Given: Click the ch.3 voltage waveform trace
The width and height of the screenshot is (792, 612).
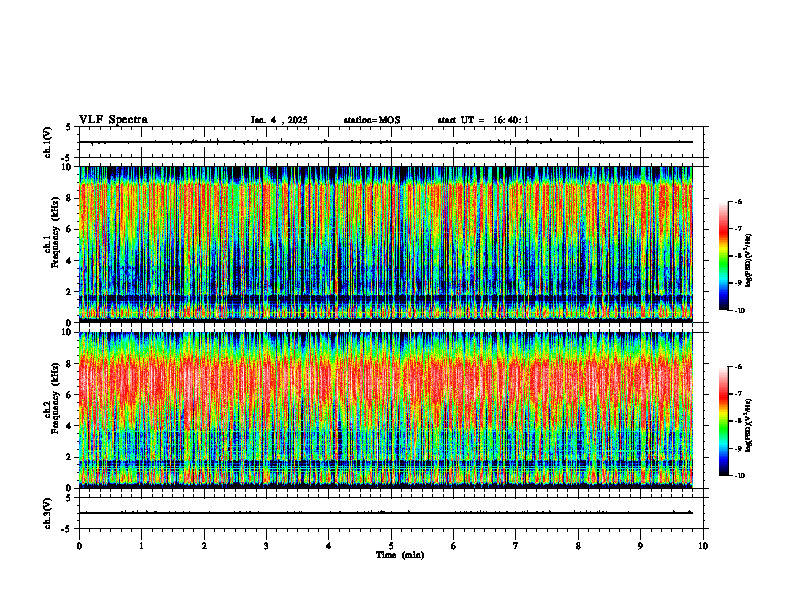Looking at the screenshot, I should coord(386,513).
